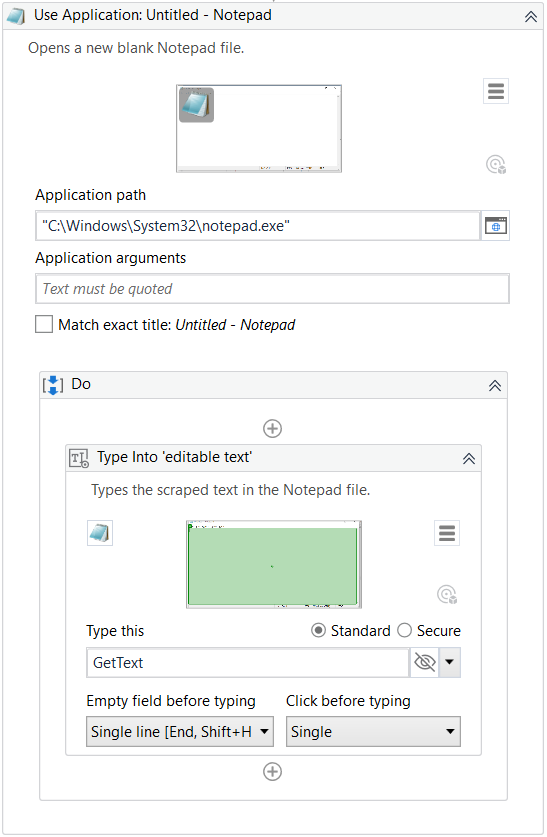547x837 pixels.
Task: Click the Notepad window thumbnail
Action: [259, 129]
